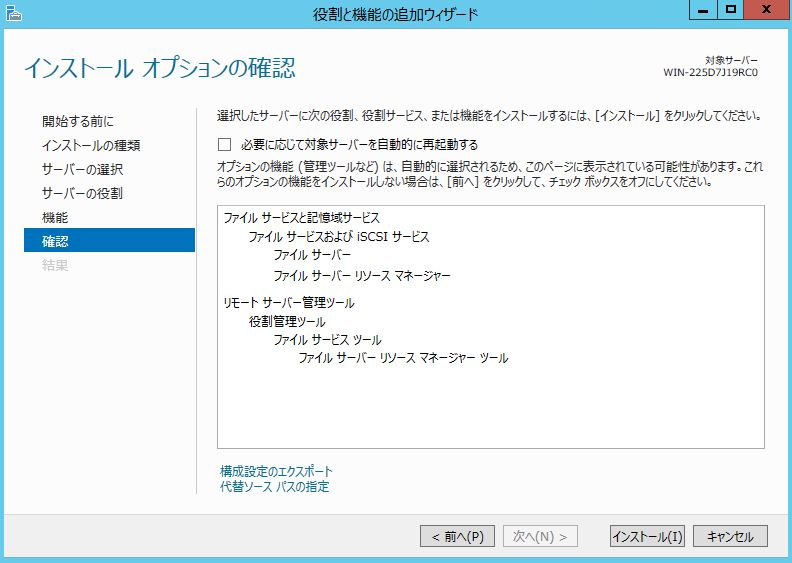Select the ファイル サービスおよび iSCSI サービス entry
792x563 pixels.
coord(338,237)
